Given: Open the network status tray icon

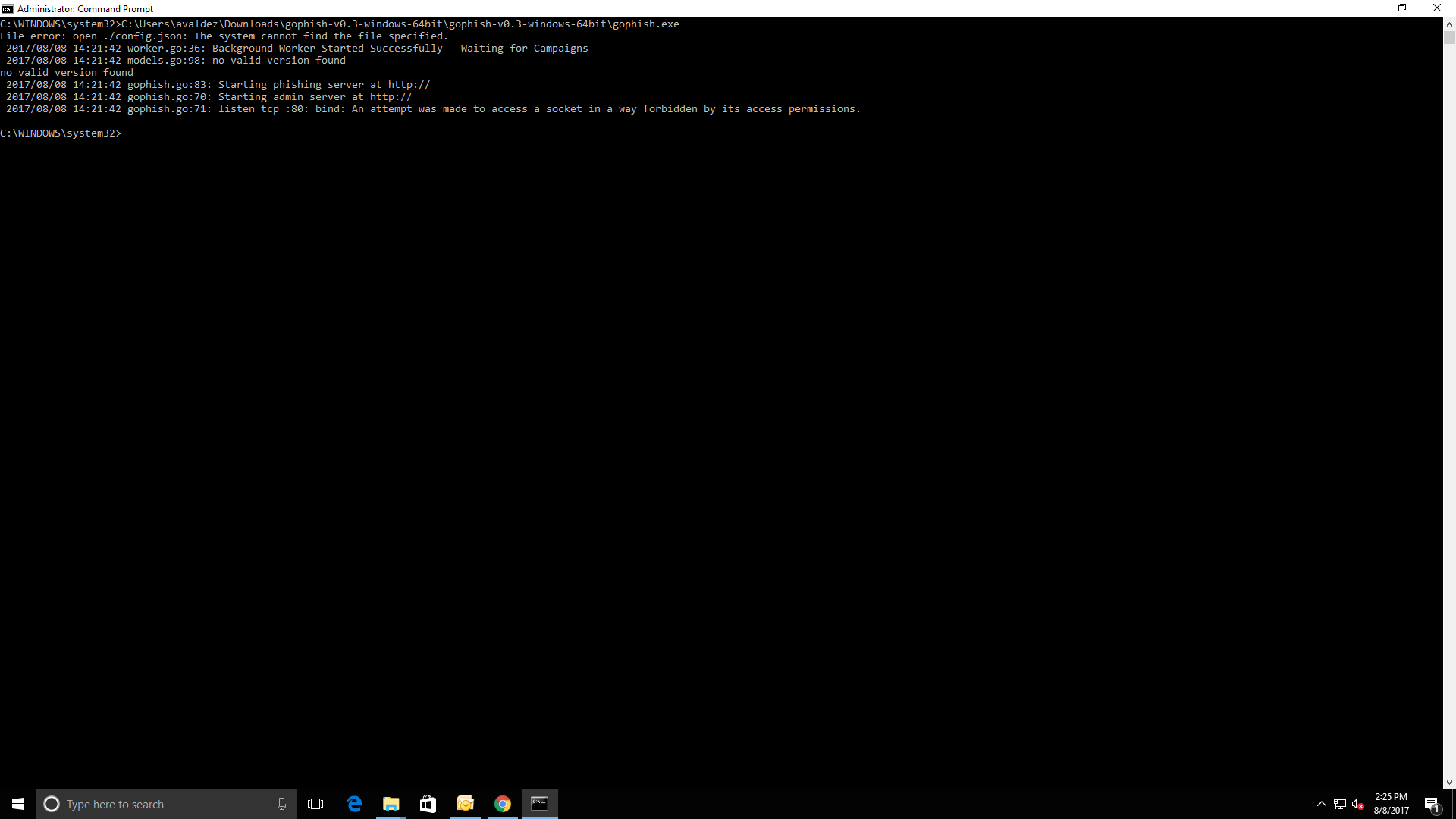Looking at the screenshot, I should click(1340, 804).
